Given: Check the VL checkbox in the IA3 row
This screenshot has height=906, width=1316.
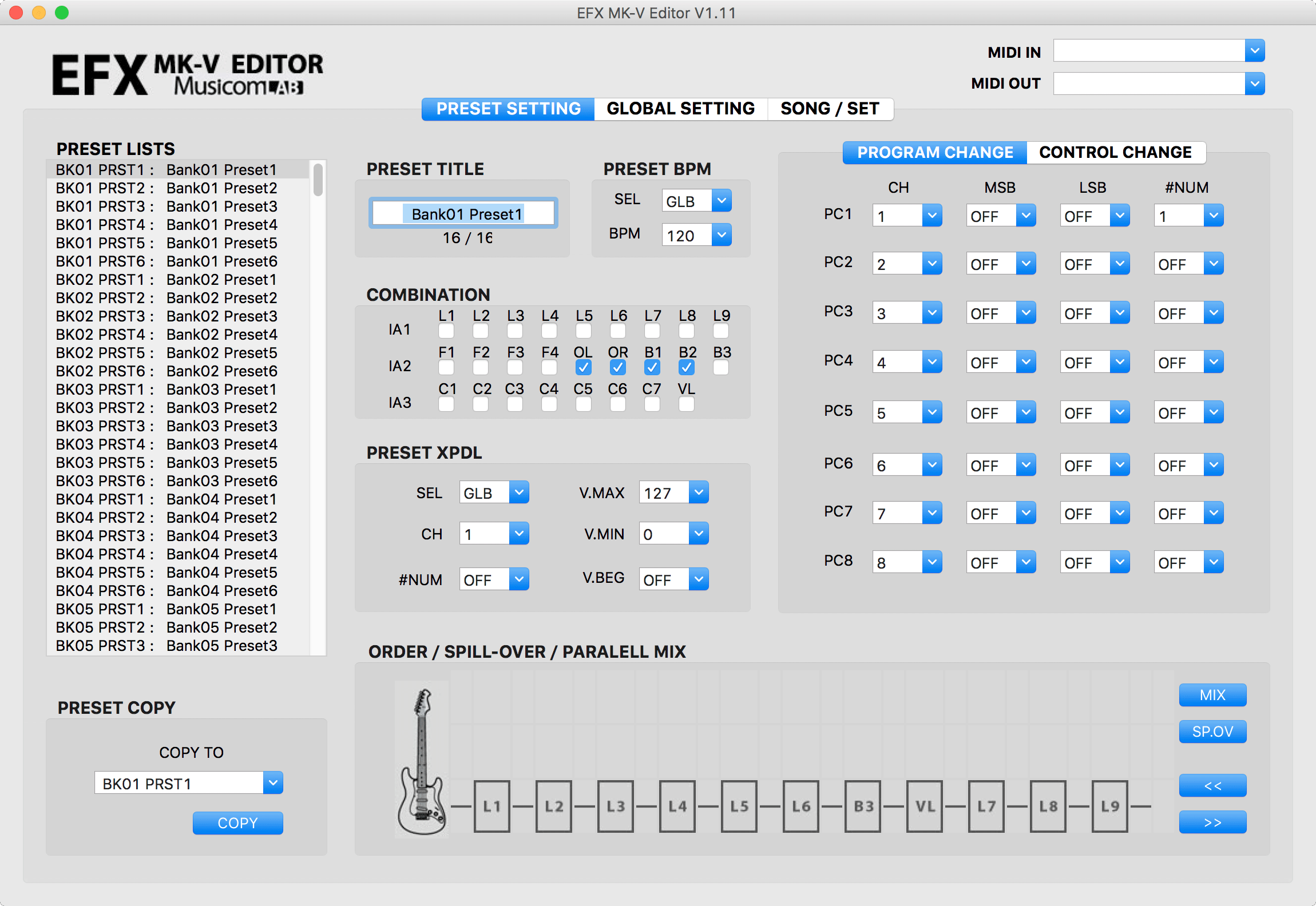Looking at the screenshot, I should [x=686, y=404].
